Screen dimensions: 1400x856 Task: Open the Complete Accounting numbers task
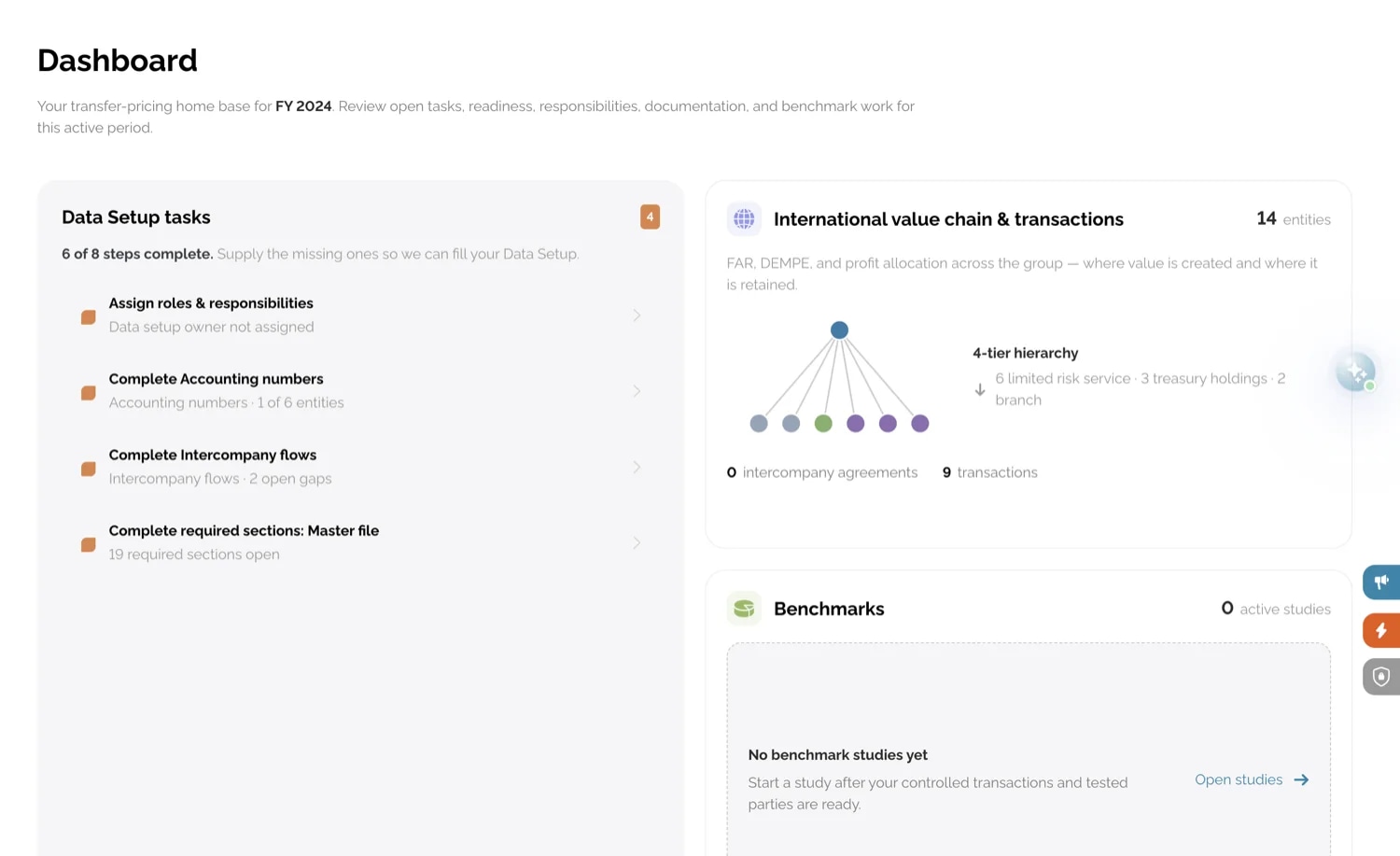pyautogui.click(x=360, y=391)
